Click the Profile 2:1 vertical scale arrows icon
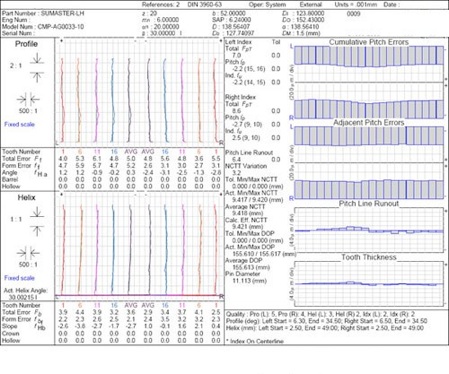The height and width of the screenshot is (374, 449). point(37,68)
